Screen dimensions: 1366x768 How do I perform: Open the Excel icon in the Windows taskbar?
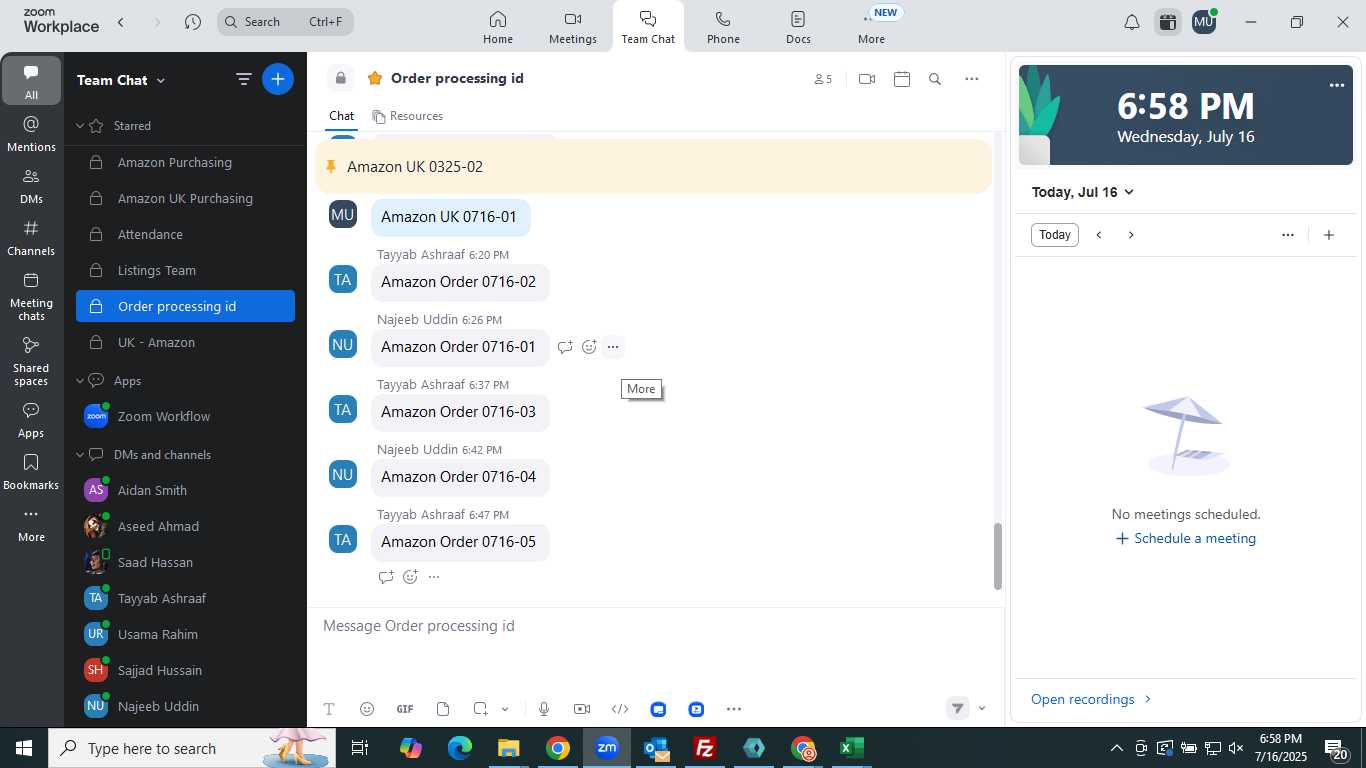(851, 748)
